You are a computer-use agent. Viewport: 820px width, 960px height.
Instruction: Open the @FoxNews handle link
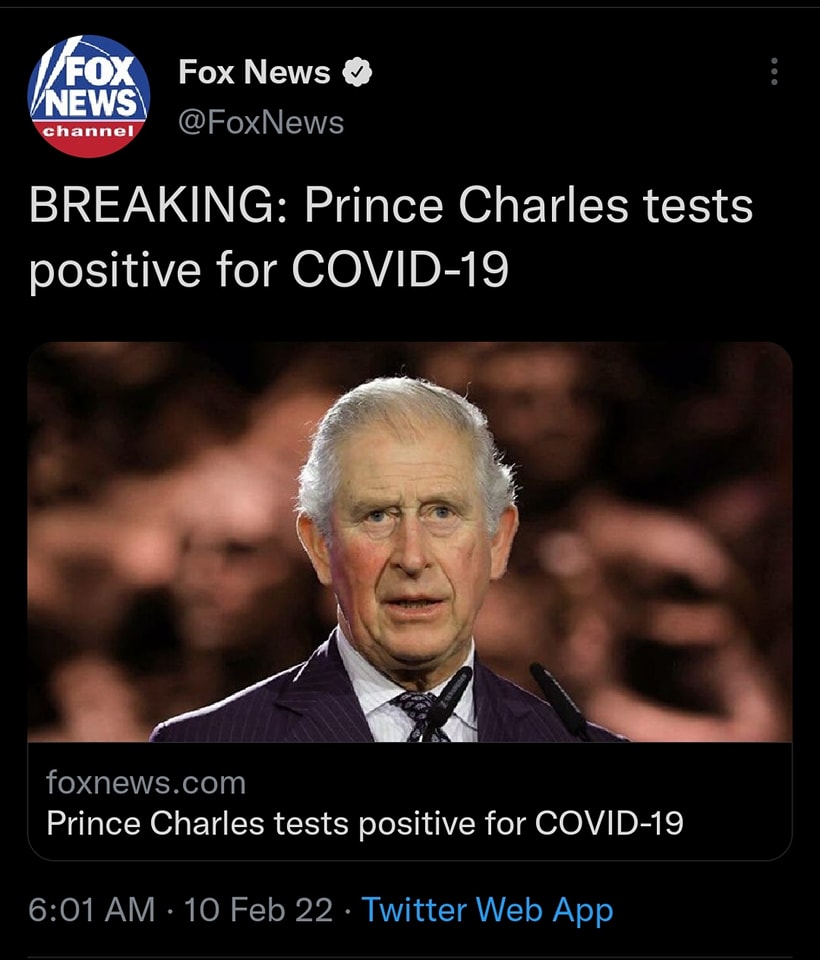click(261, 122)
